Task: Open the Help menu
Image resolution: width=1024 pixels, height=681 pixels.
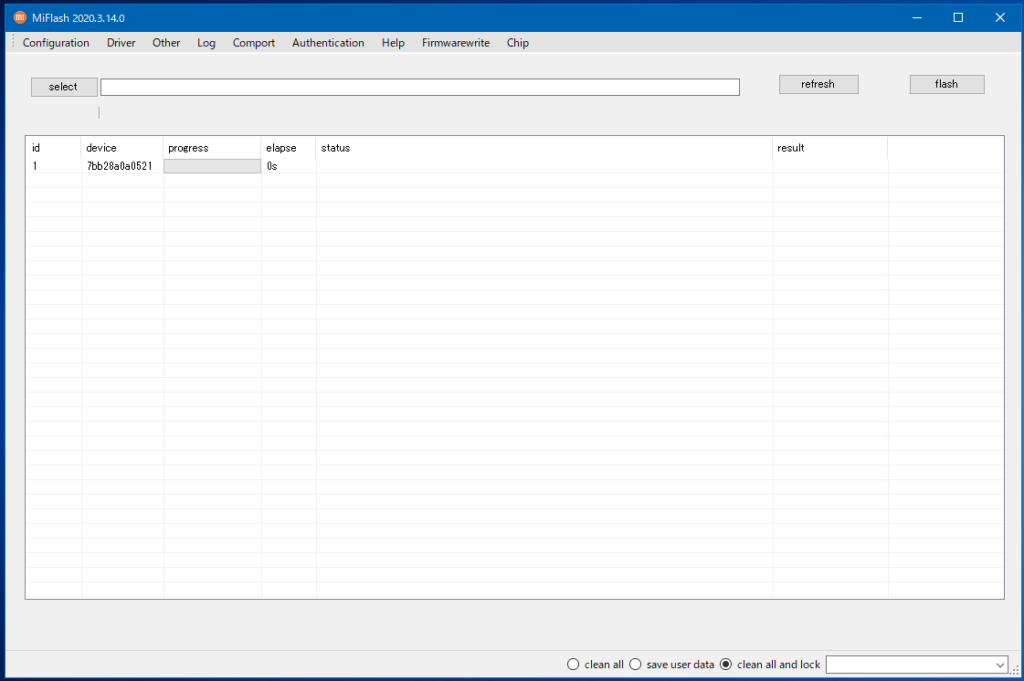Action: point(392,42)
